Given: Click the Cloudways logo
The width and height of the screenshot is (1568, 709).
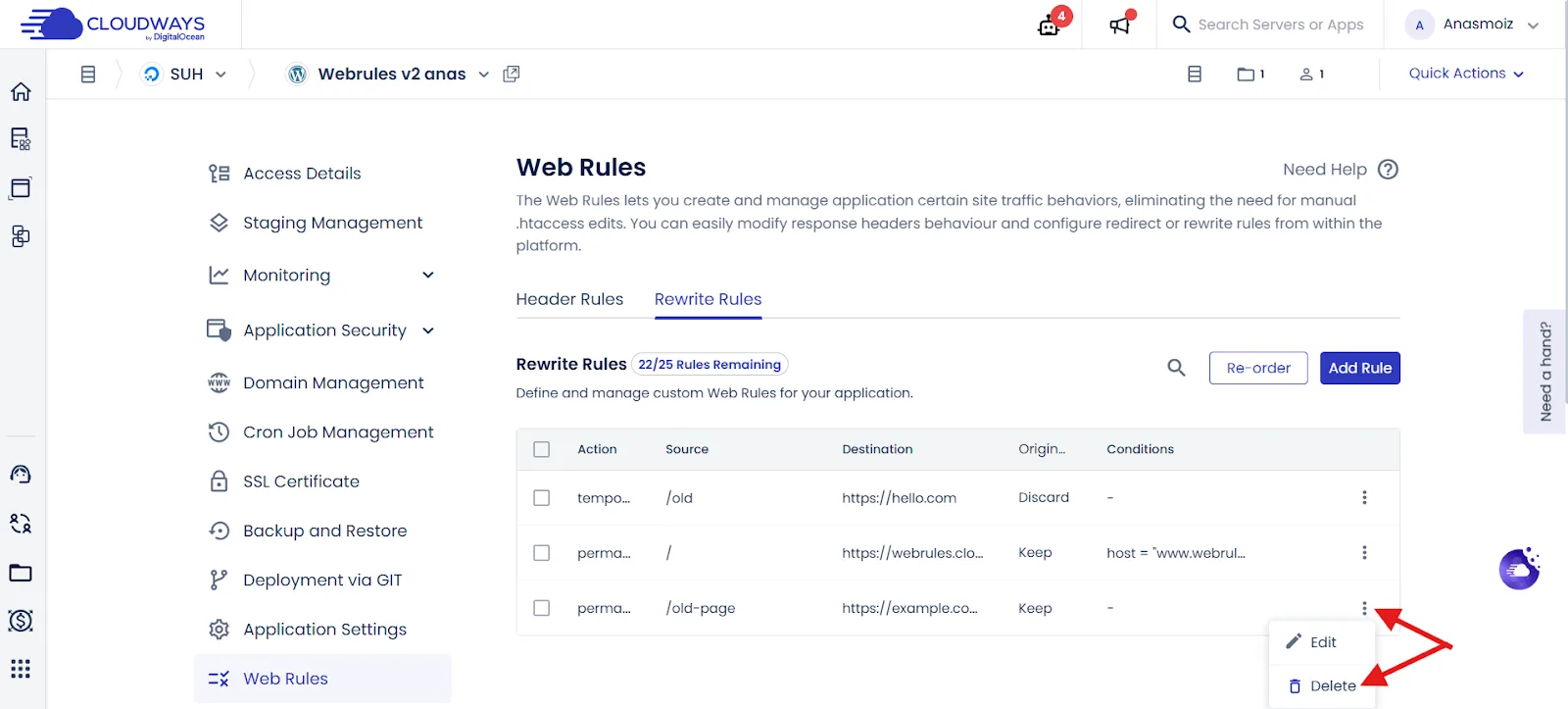Looking at the screenshot, I should coord(113,25).
